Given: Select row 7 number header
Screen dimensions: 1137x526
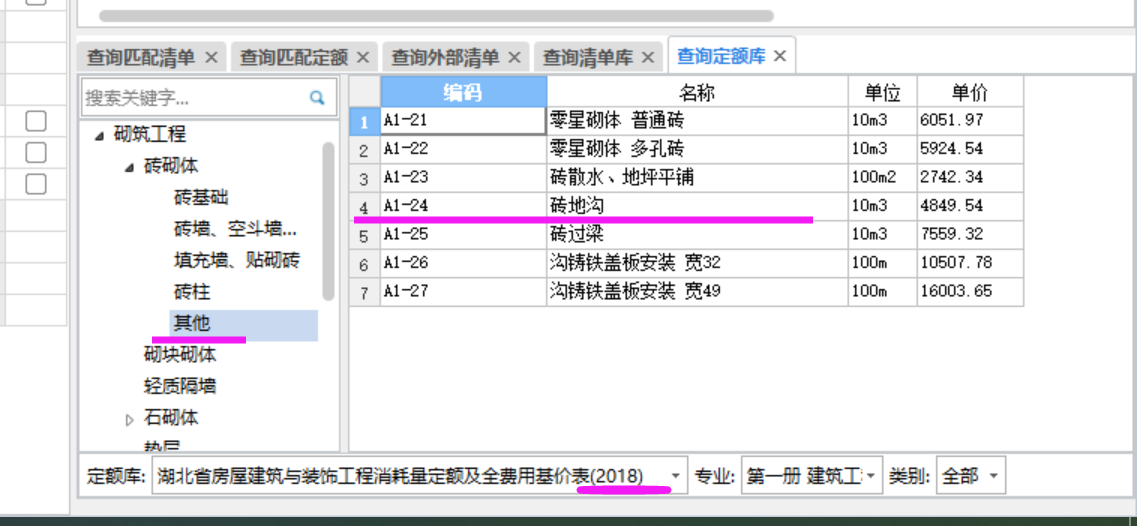Looking at the screenshot, I should [x=365, y=292].
